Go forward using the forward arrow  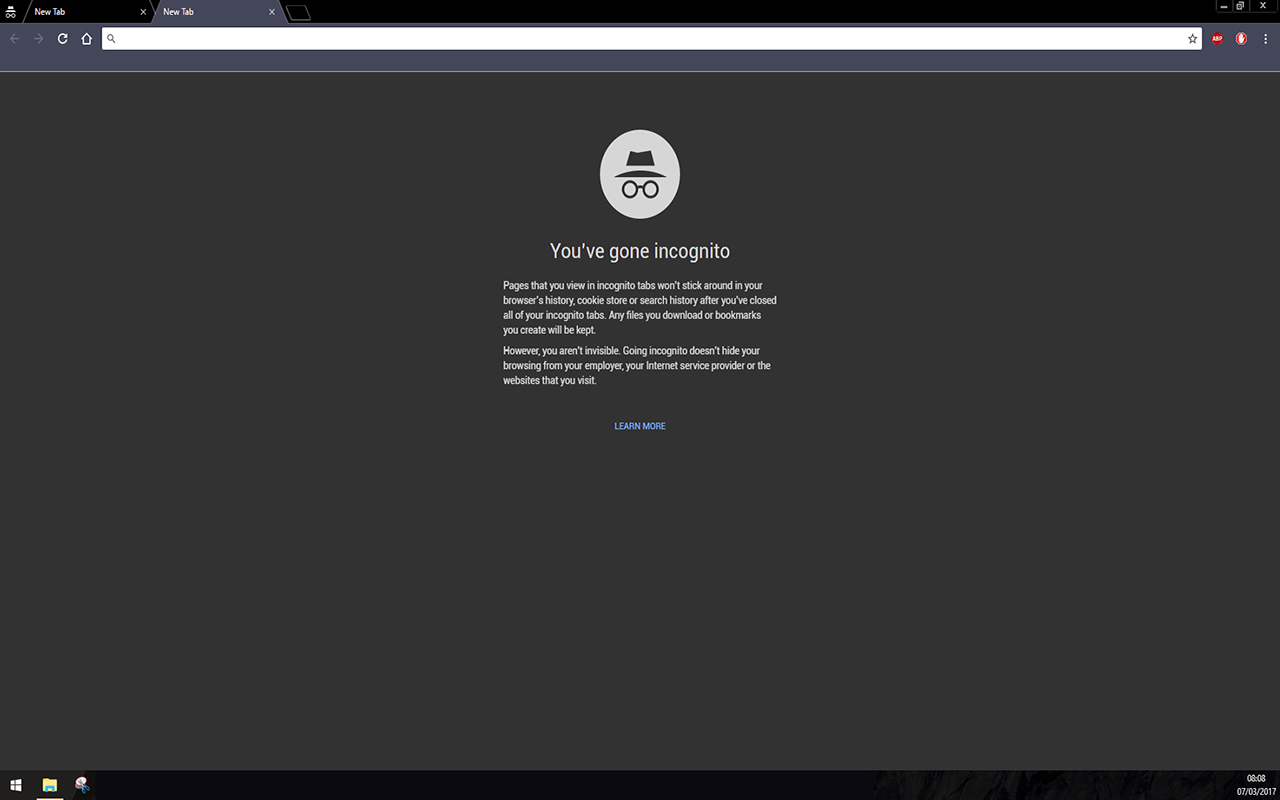(38, 39)
